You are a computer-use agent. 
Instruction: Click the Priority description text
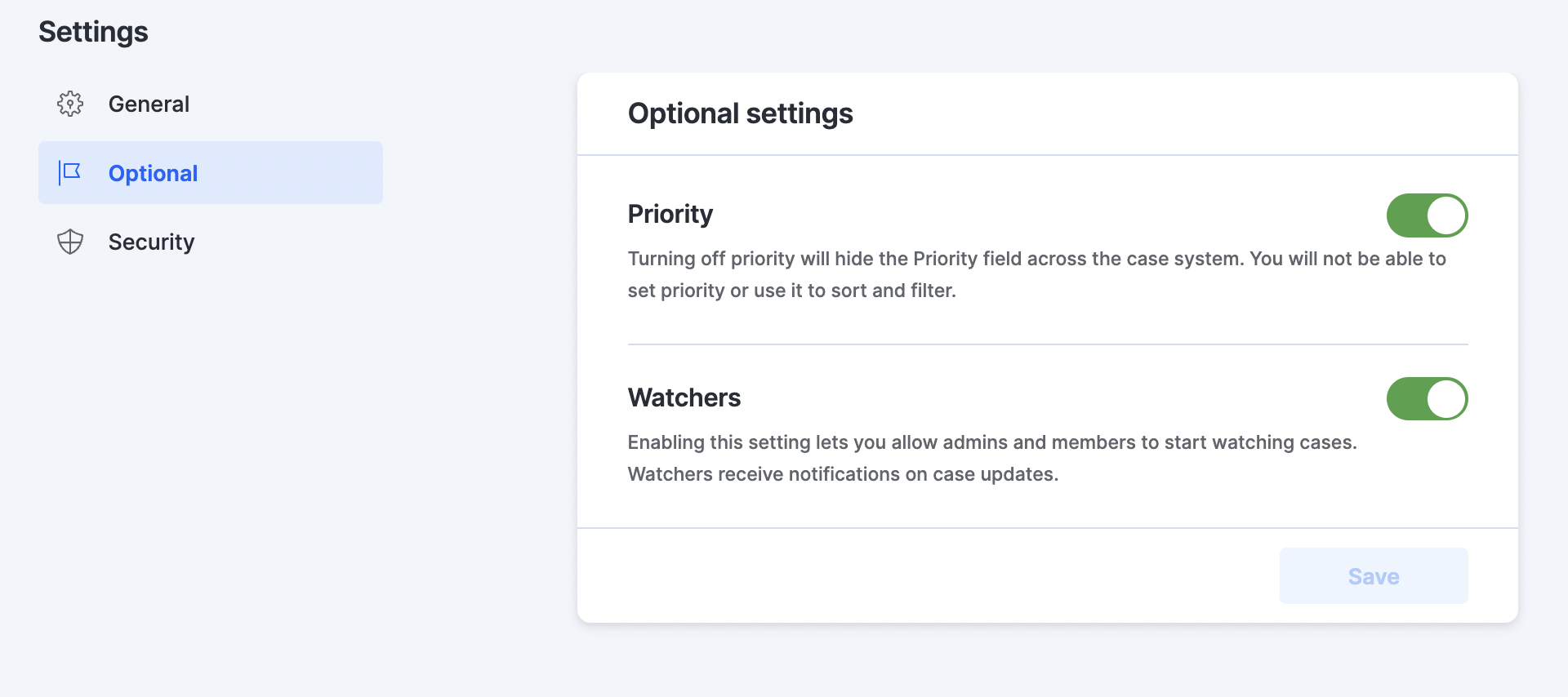point(1036,274)
